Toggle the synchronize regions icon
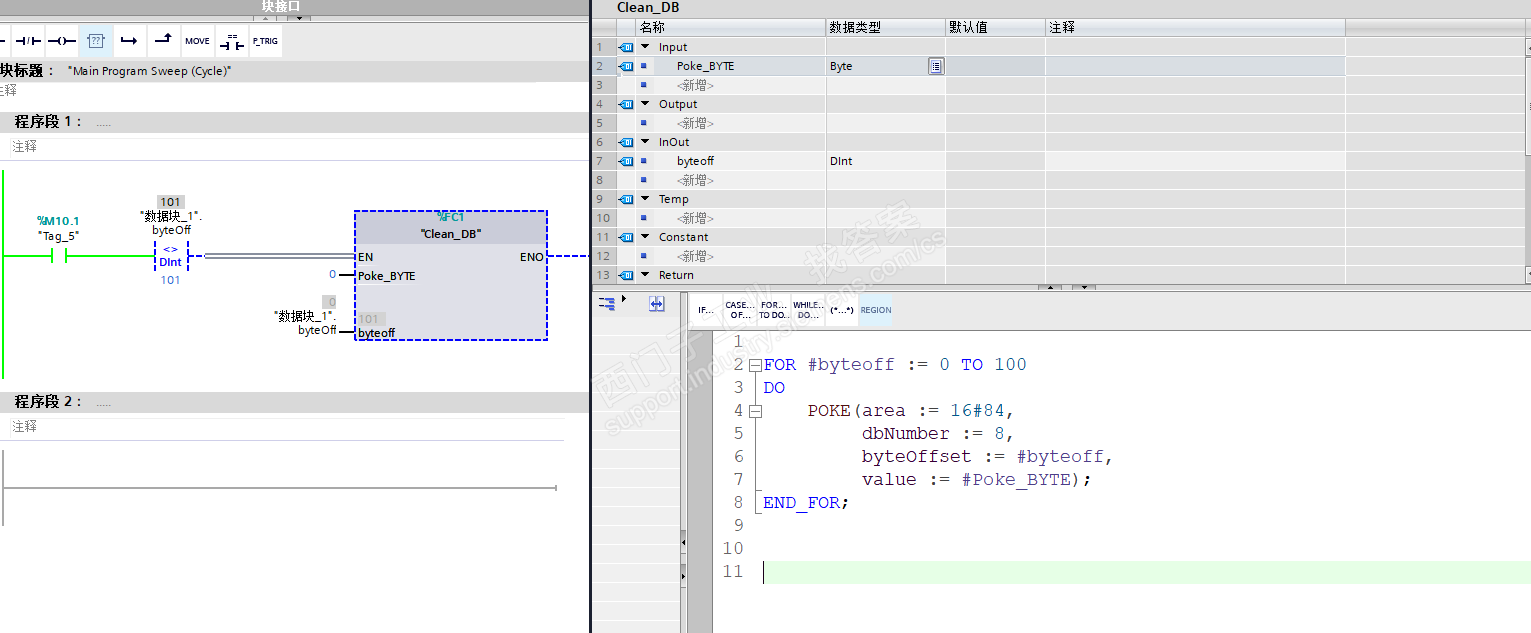Viewport: 1531px width, 633px height. (656, 304)
